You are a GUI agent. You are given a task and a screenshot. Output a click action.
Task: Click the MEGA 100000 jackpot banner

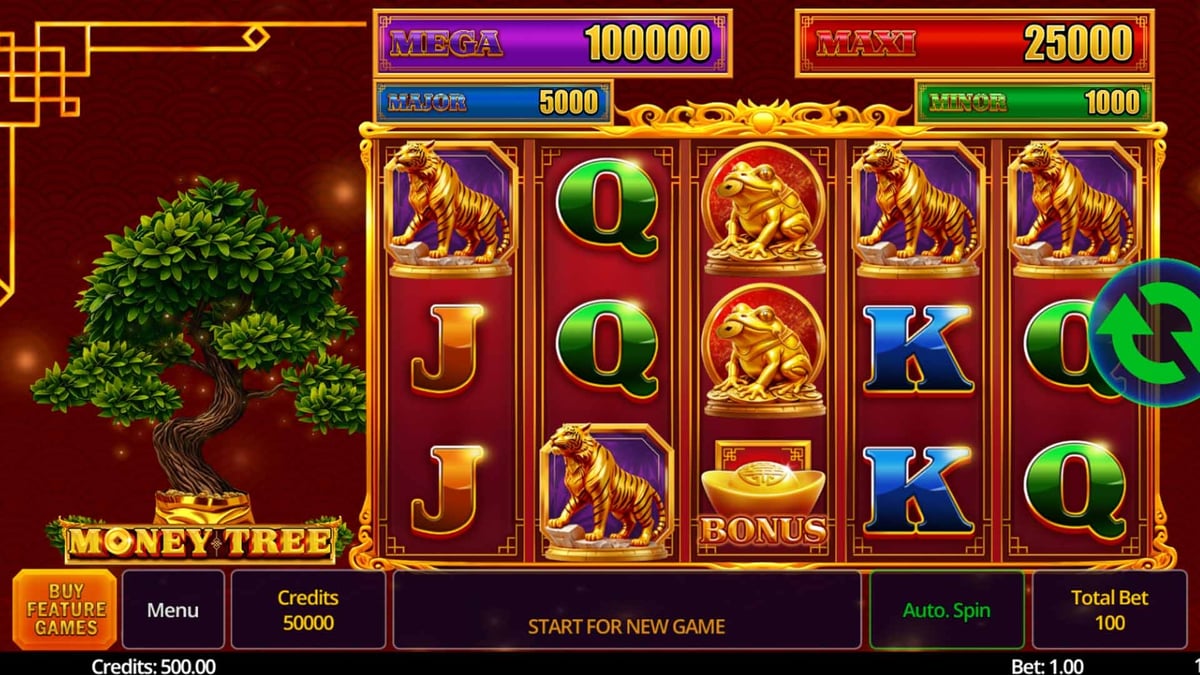pyautogui.click(x=553, y=43)
